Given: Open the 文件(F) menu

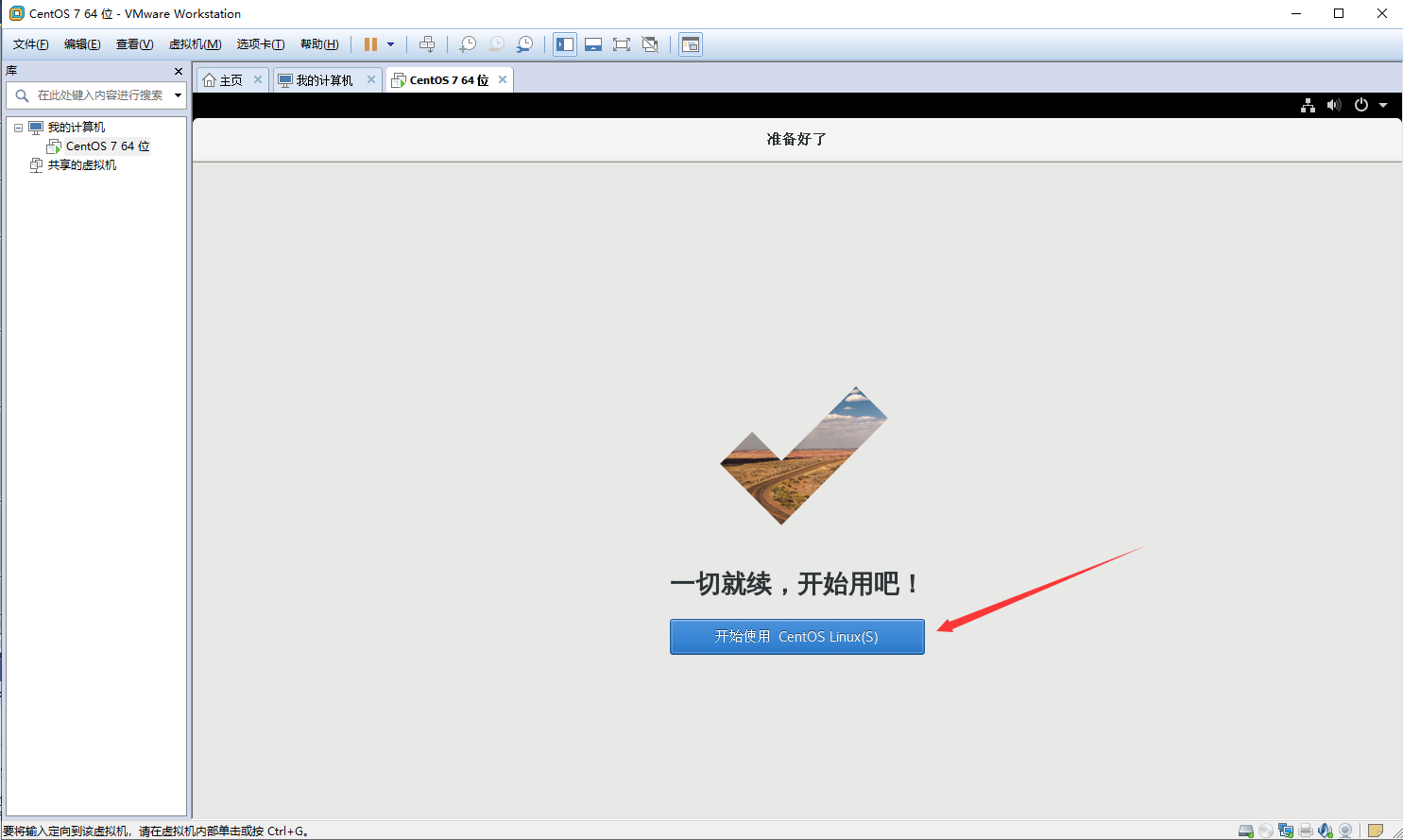Looking at the screenshot, I should point(31,44).
